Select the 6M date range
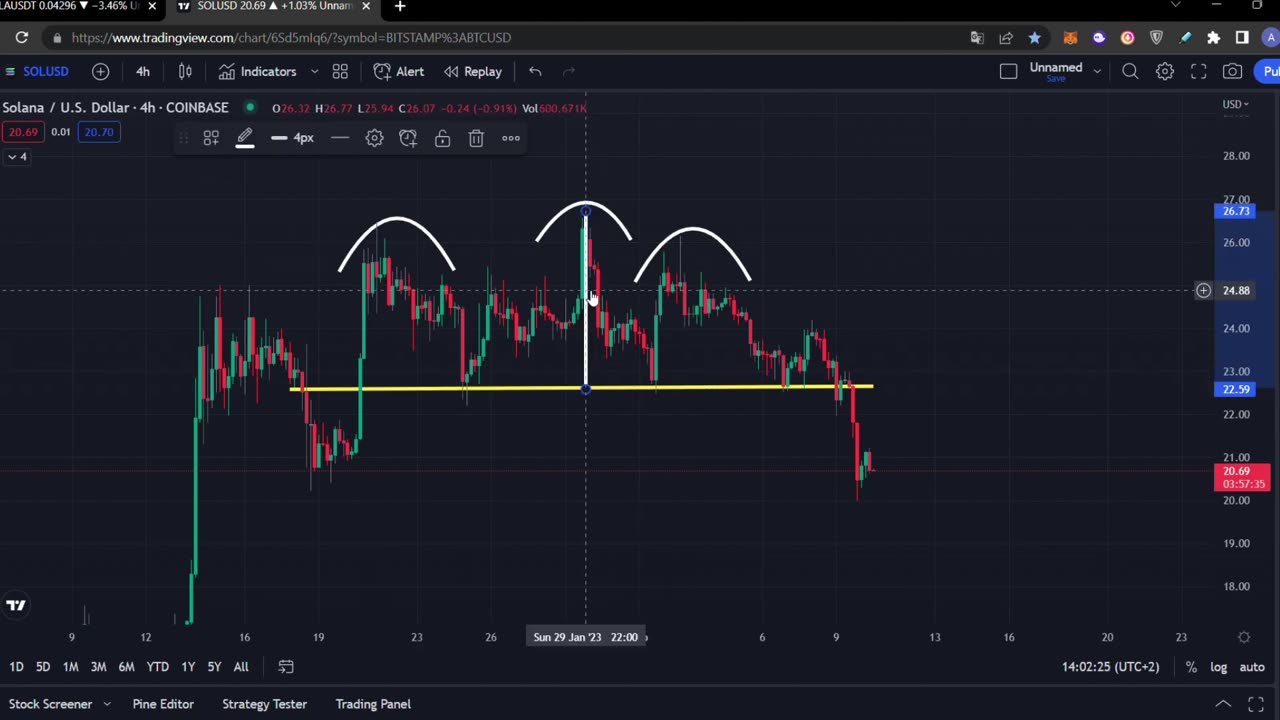Viewport: 1280px width, 720px height. [x=126, y=667]
